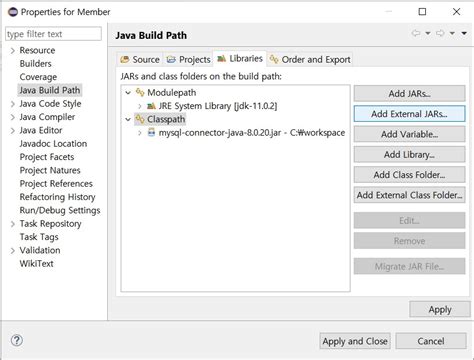
Task: Click Apply and Close
Action: coord(355,341)
